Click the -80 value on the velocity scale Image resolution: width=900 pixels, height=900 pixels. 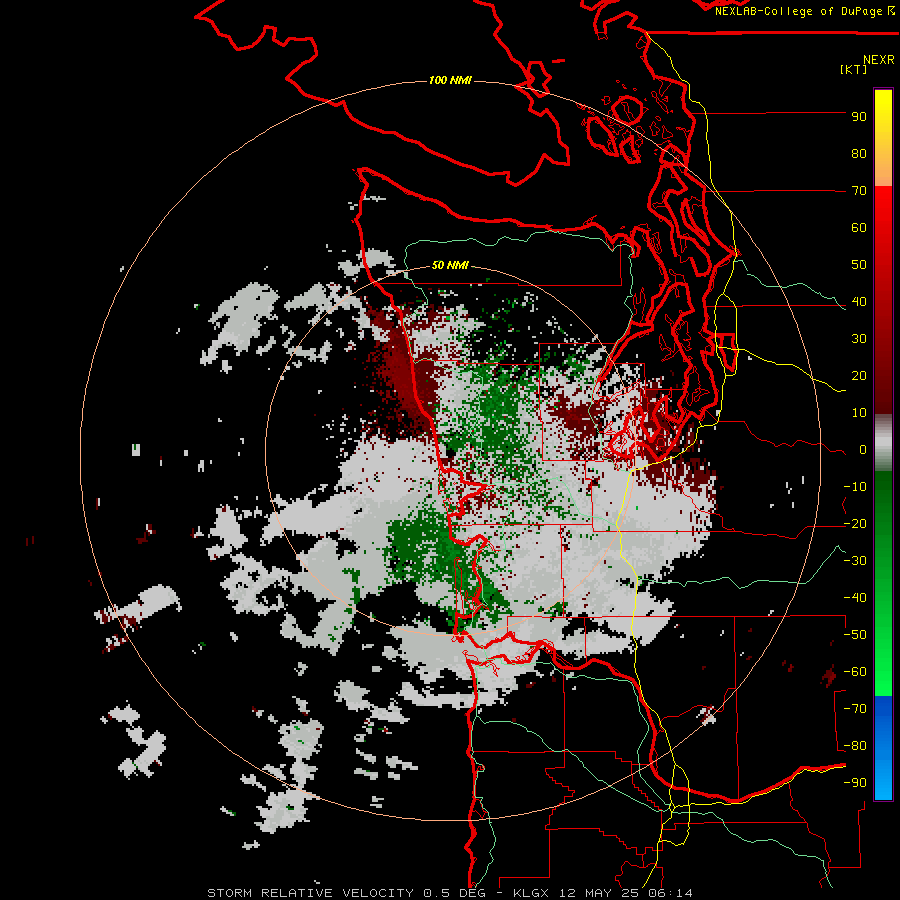pyautogui.click(x=855, y=746)
